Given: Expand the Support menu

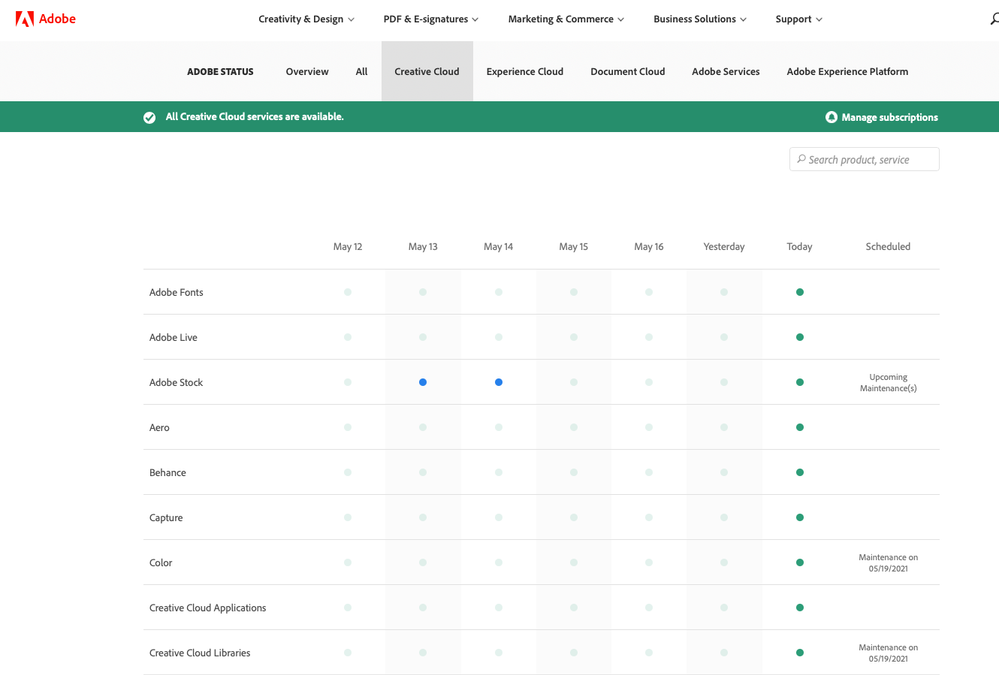Looking at the screenshot, I should tap(798, 19).
